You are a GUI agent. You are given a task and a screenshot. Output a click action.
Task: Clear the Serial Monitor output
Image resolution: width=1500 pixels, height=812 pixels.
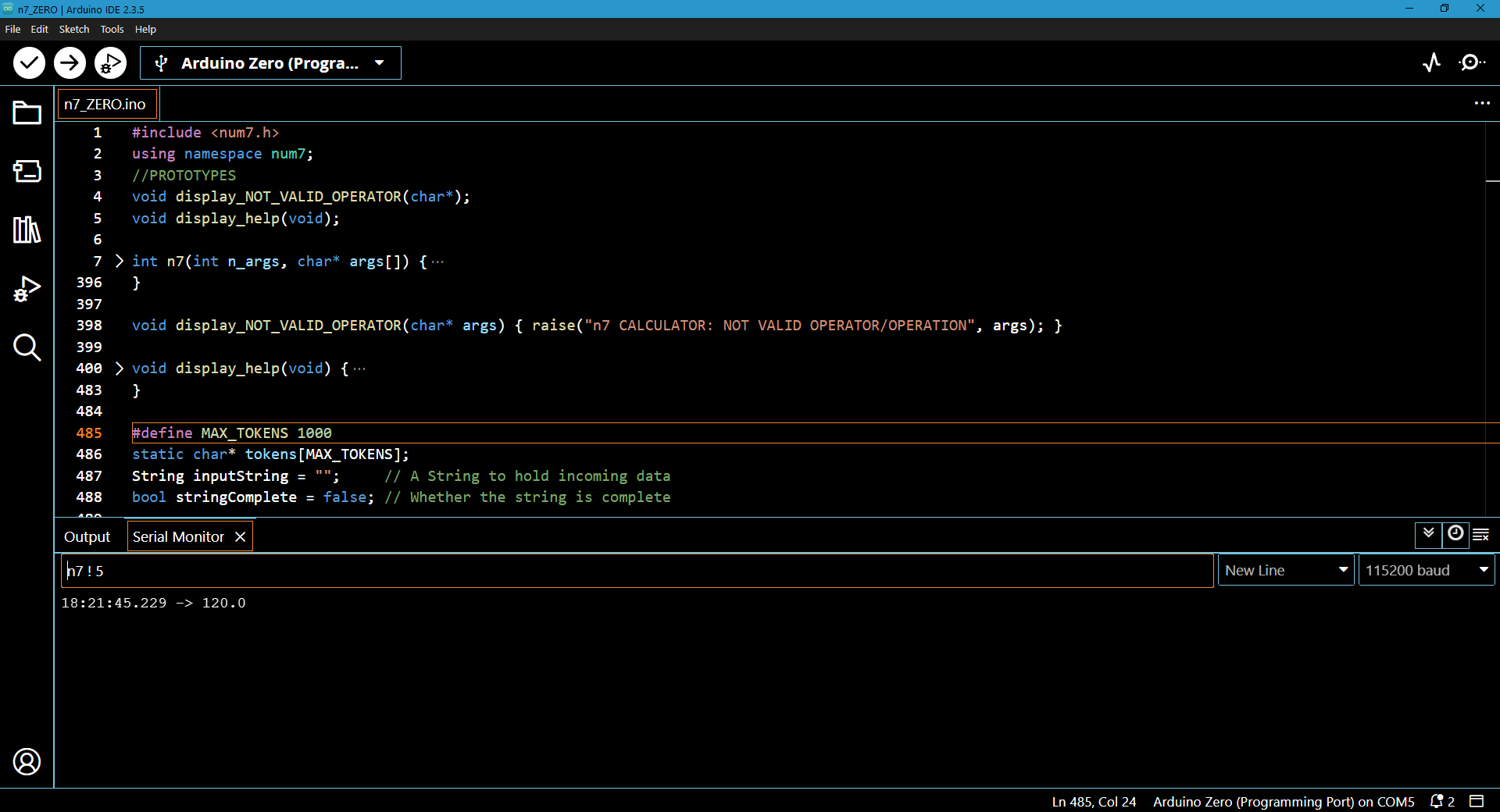tap(1481, 534)
